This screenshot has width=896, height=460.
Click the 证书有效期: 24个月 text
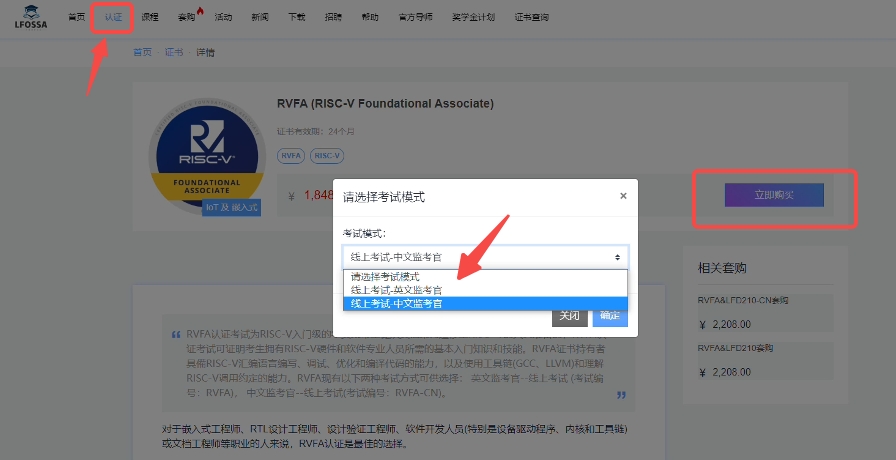[315, 131]
